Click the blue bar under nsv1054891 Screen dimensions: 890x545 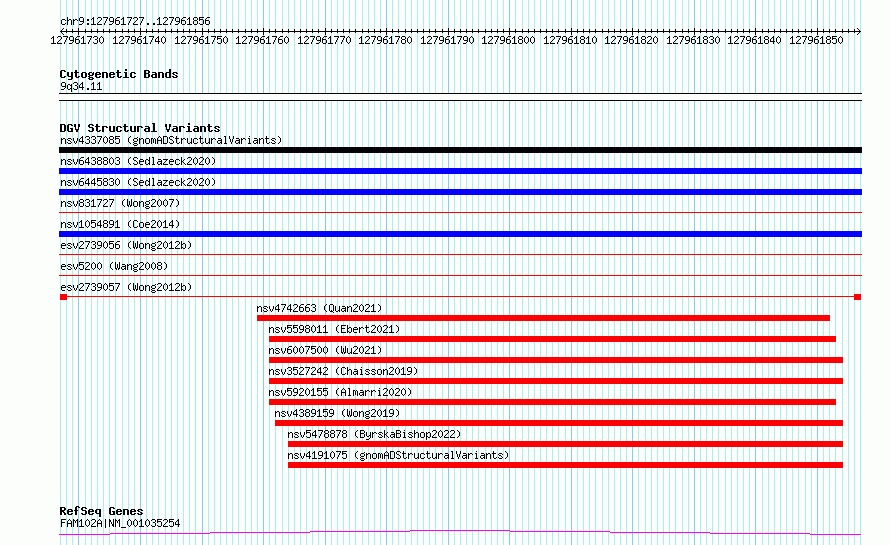(x=460, y=234)
